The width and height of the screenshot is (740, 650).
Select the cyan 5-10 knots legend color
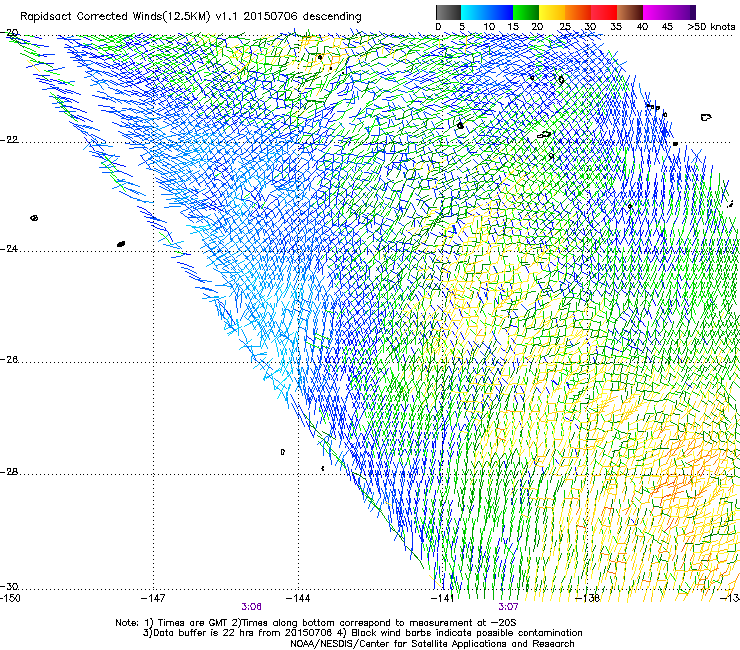(474, 12)
